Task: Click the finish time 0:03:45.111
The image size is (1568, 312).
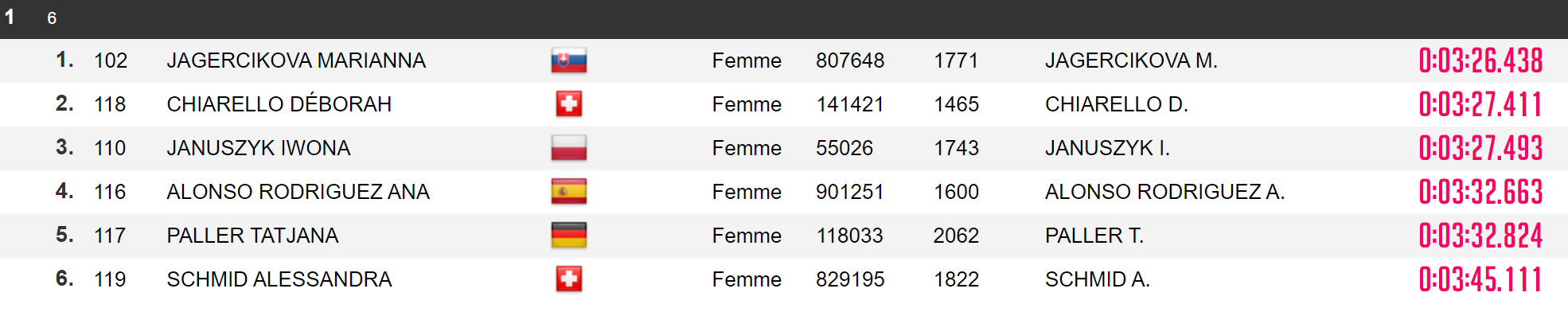Action: click(1480, 279)
